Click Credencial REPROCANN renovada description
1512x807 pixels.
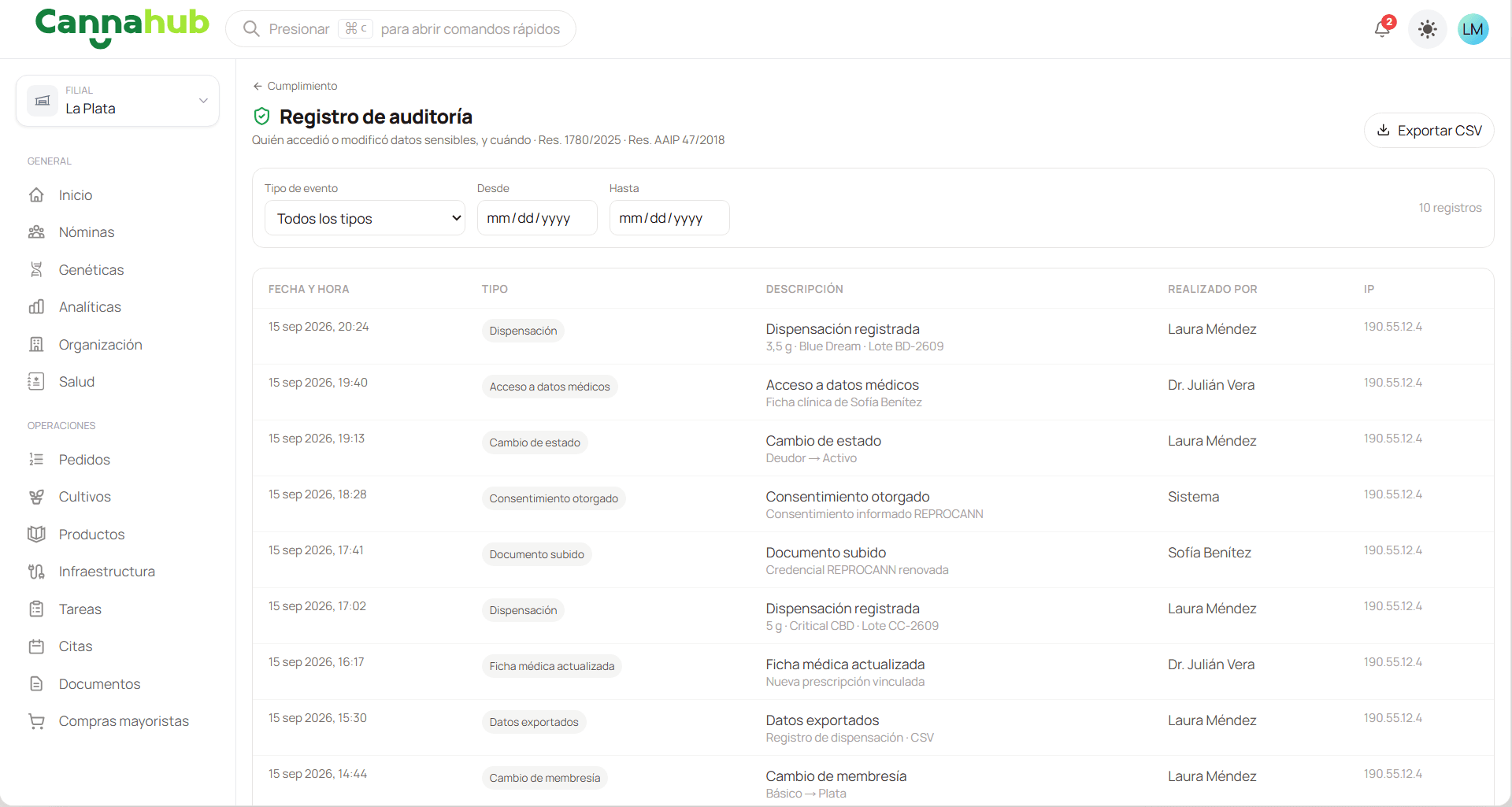tap(857, 570)
